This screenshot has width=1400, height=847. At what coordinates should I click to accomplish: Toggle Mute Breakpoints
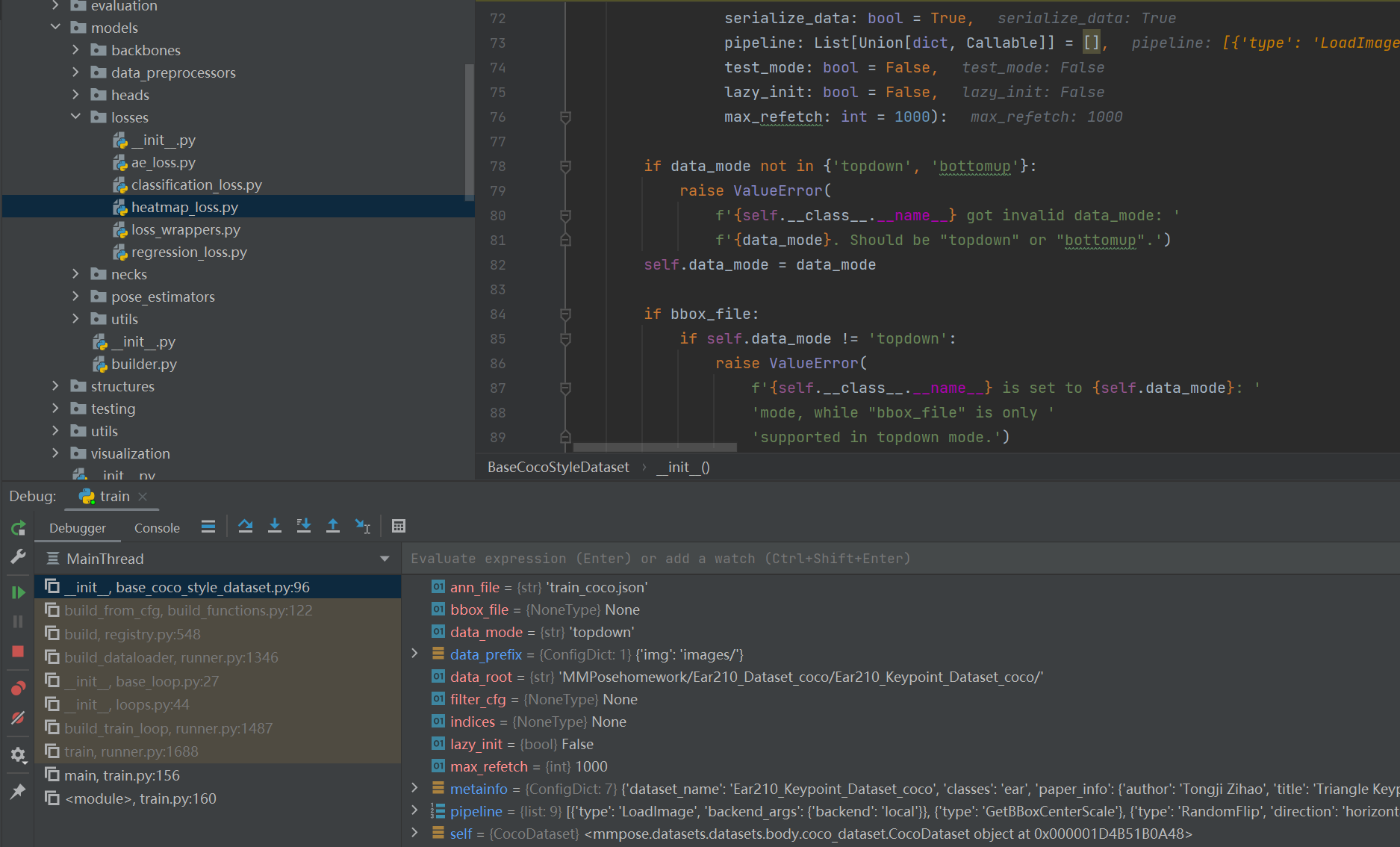coord(19,718)
